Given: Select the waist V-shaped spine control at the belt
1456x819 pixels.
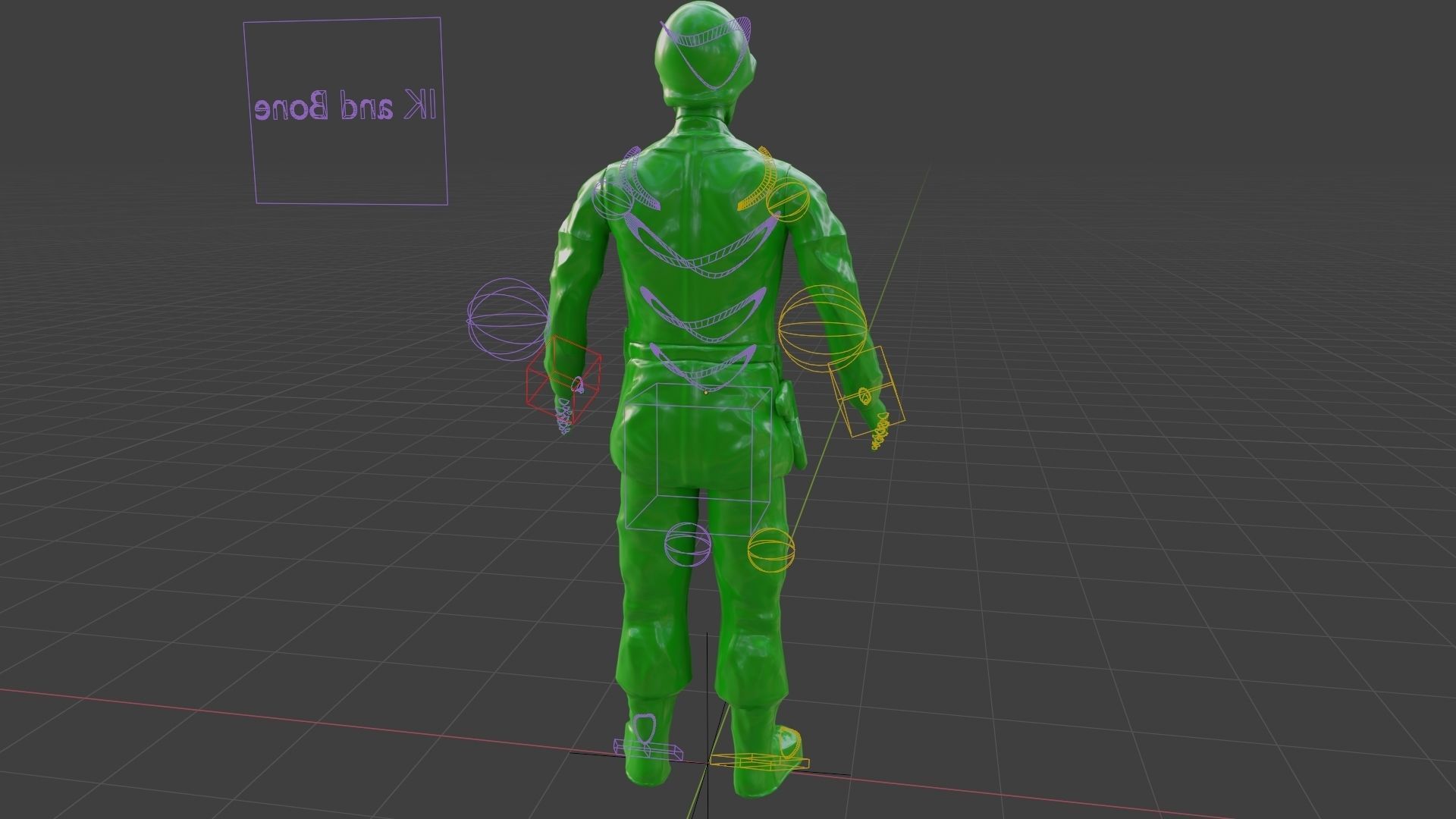Looking at the screenshot, I should tap(702, 366).
